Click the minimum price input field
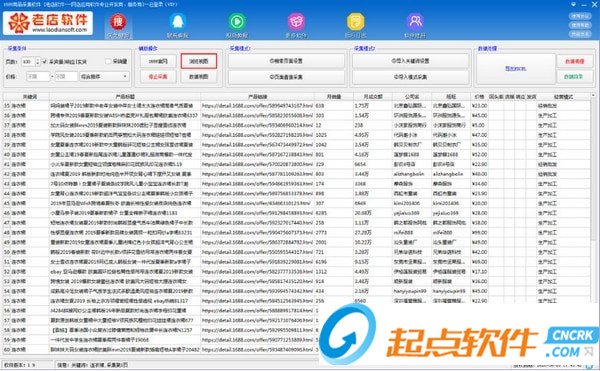 [x=38, y=76]
